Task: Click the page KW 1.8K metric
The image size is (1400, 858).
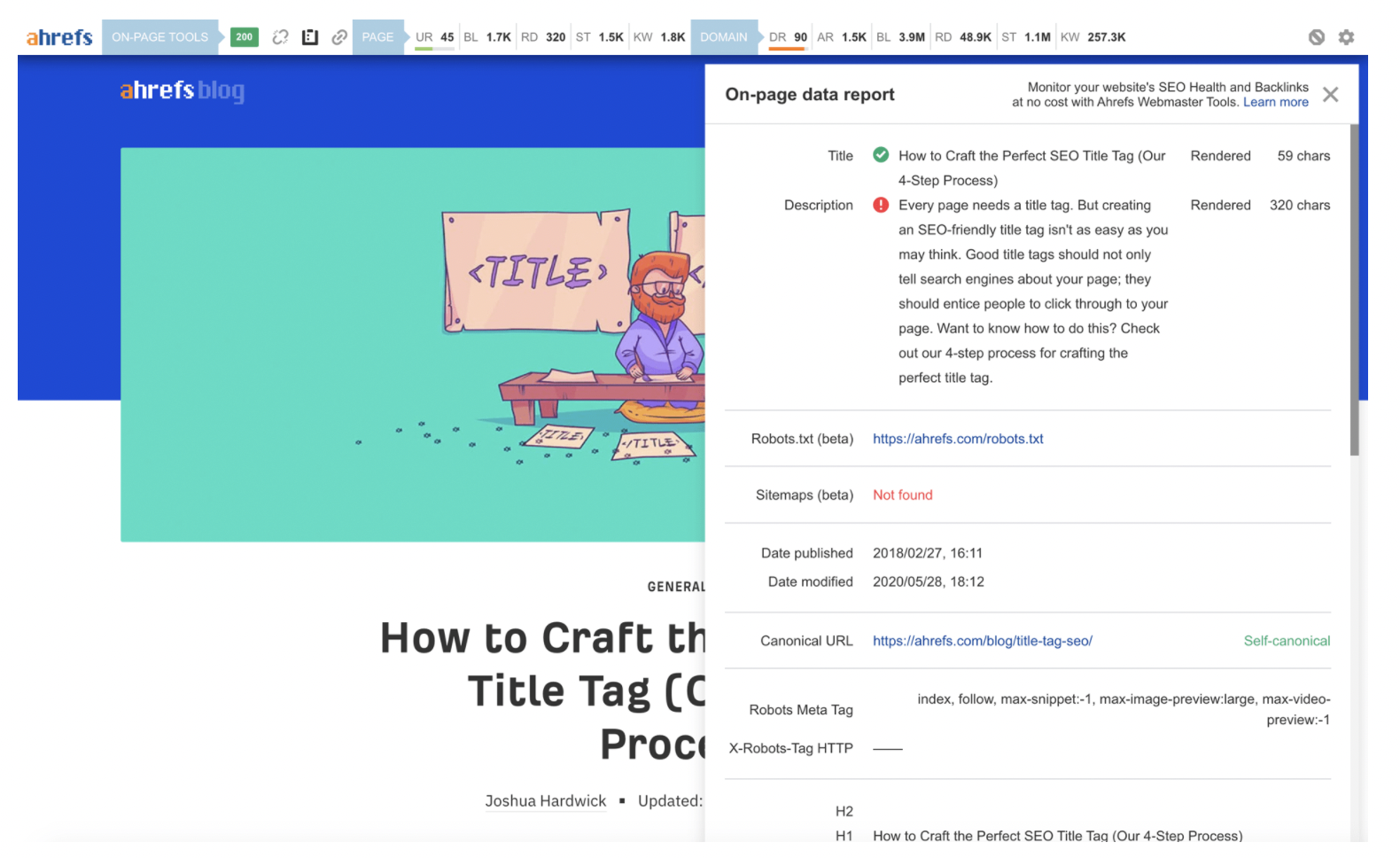Action: coord(659,37)
